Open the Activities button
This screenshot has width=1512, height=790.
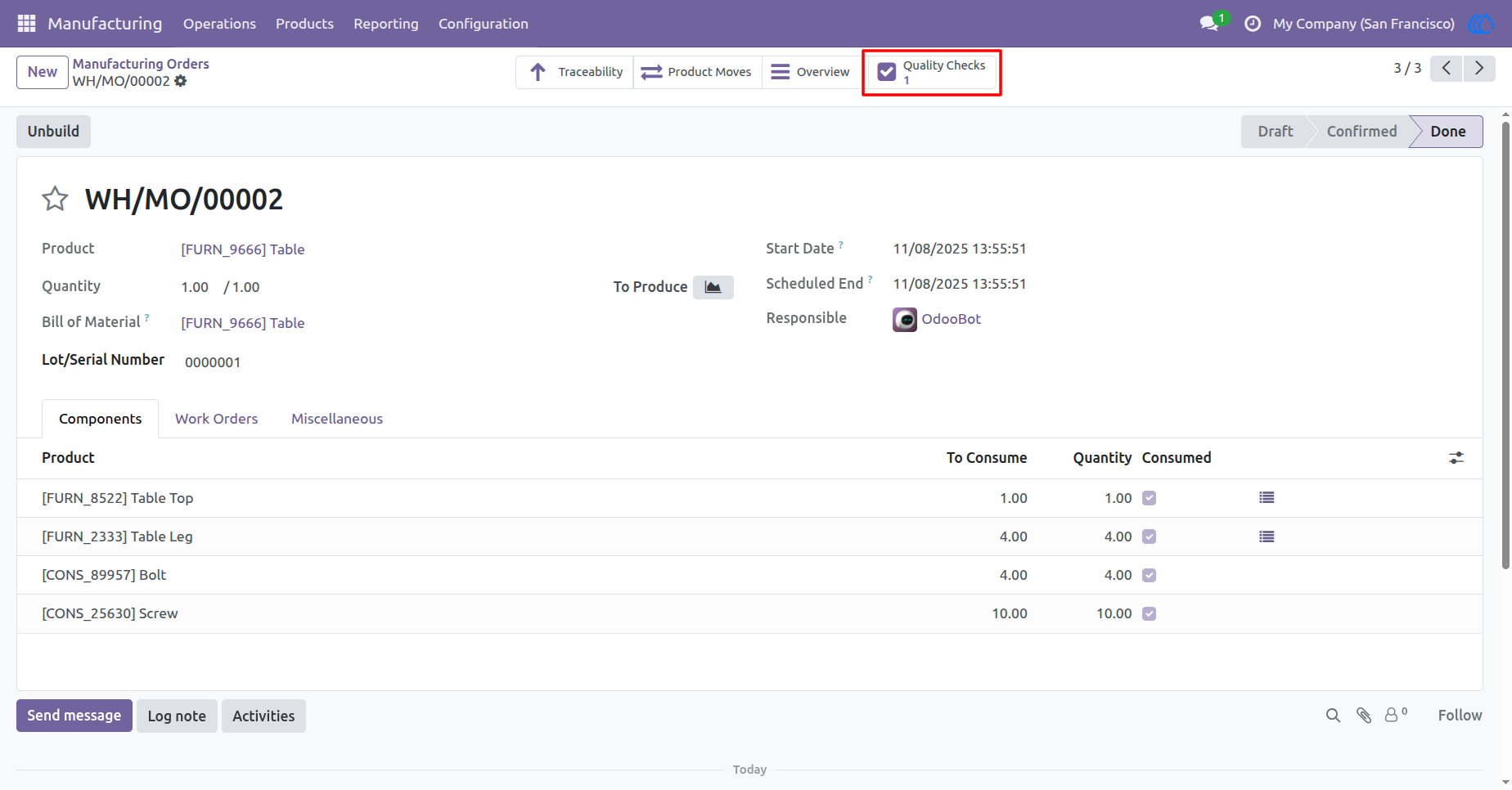[x=263, y=716]
